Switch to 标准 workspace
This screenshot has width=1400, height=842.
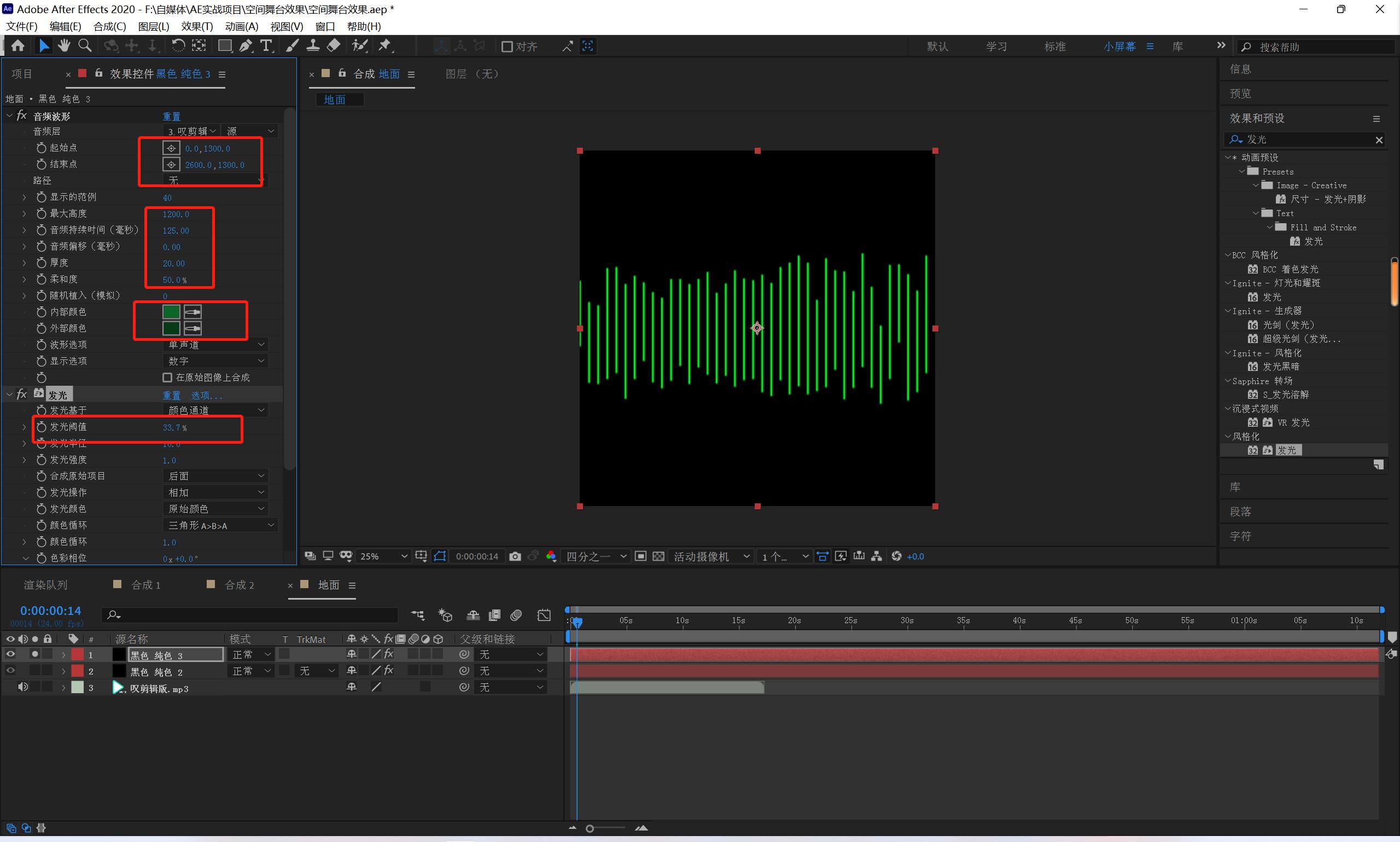pos(1055,47)
